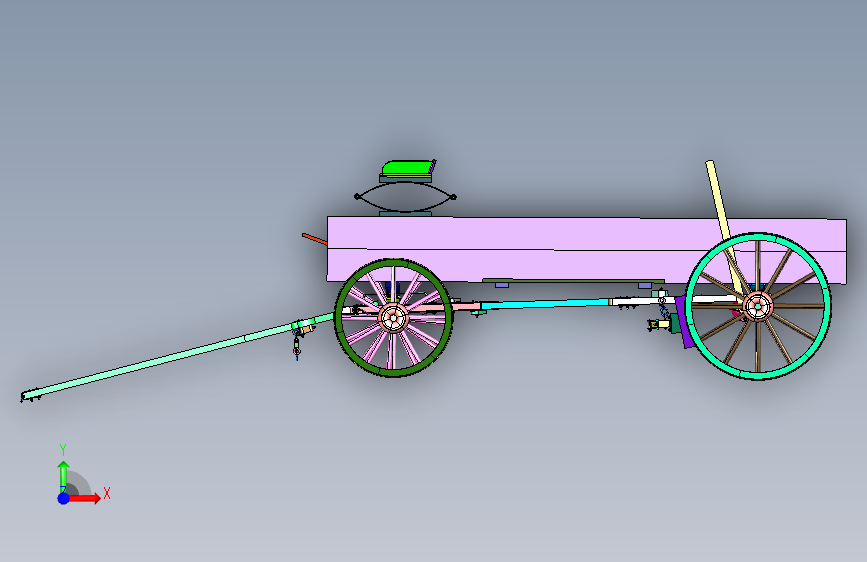This screenshot has height=562, width=867.
Task: Select the orange-red rod at the wagon front
Action: tap(315, 239)
